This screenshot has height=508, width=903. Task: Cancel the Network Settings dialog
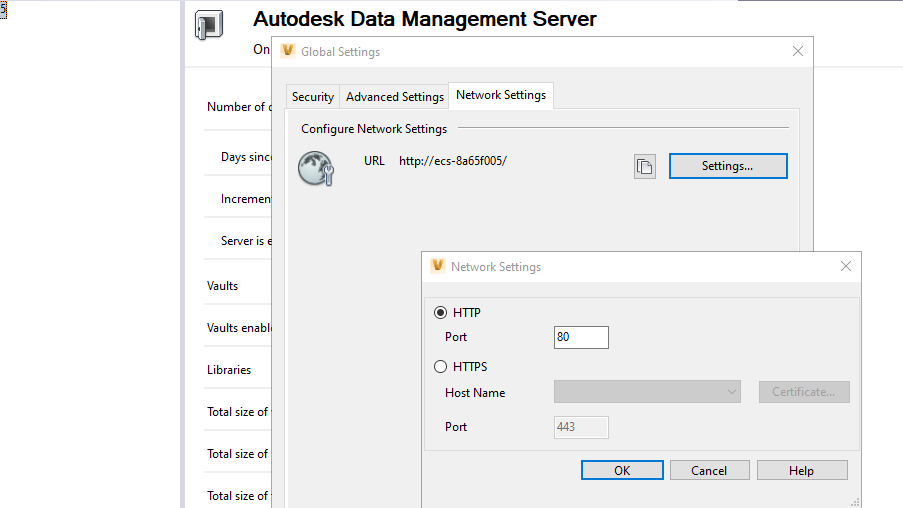[x=709, y=470]
